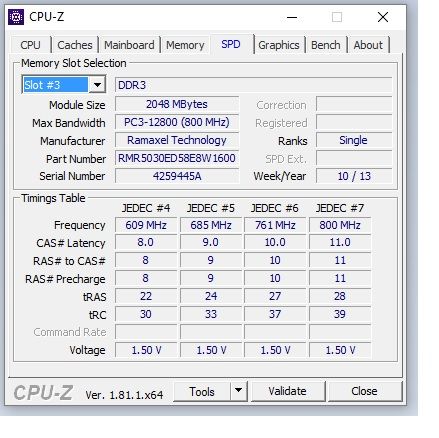This screenshot has height=438, width=439.
Task: Select the SPD tab
Action: tap(231, 44)
